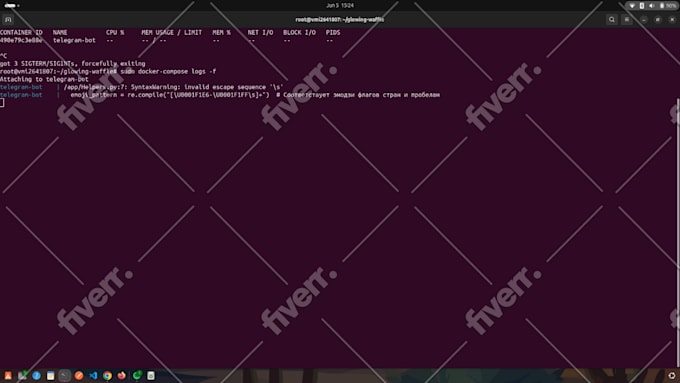The height and width of the screenshot is (383, 680).
Task: Click the Wi-Fi indicator in top bar
Action: pyautogui.click(x=632, y=6)
